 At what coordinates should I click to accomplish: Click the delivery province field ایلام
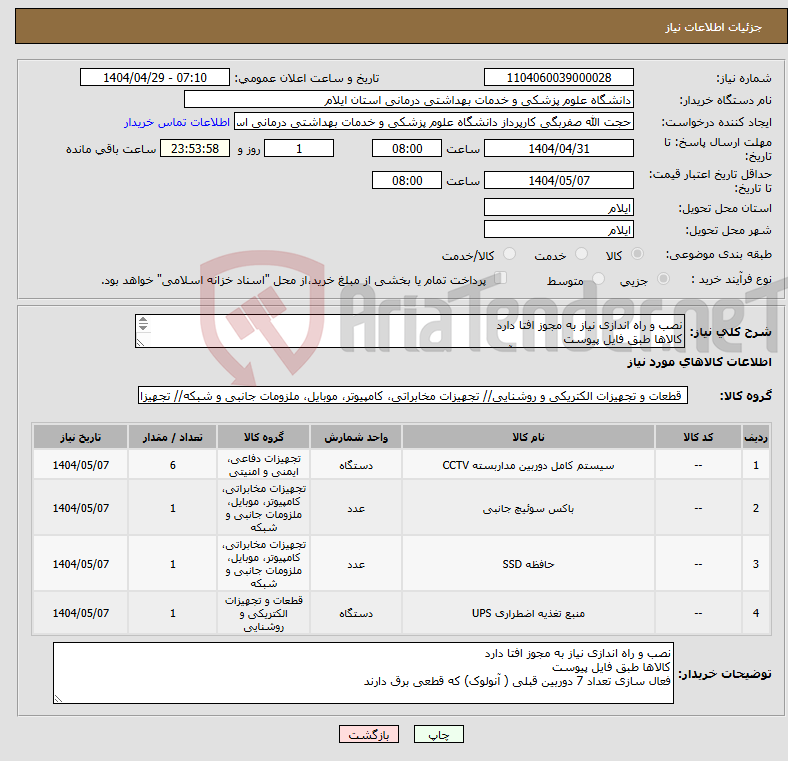[x=558, y=207]
